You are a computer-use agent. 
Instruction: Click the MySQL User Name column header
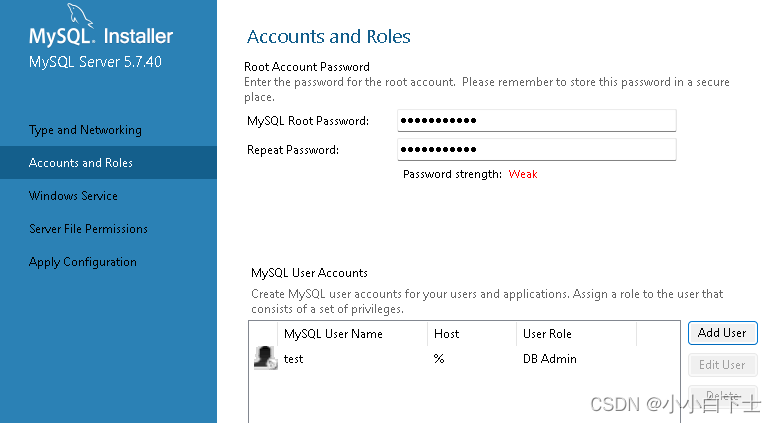click(333, 334)
